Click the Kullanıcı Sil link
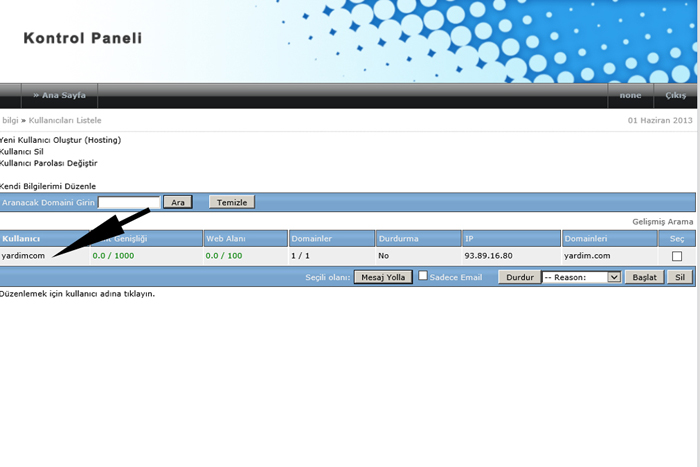 click(22, 152)
